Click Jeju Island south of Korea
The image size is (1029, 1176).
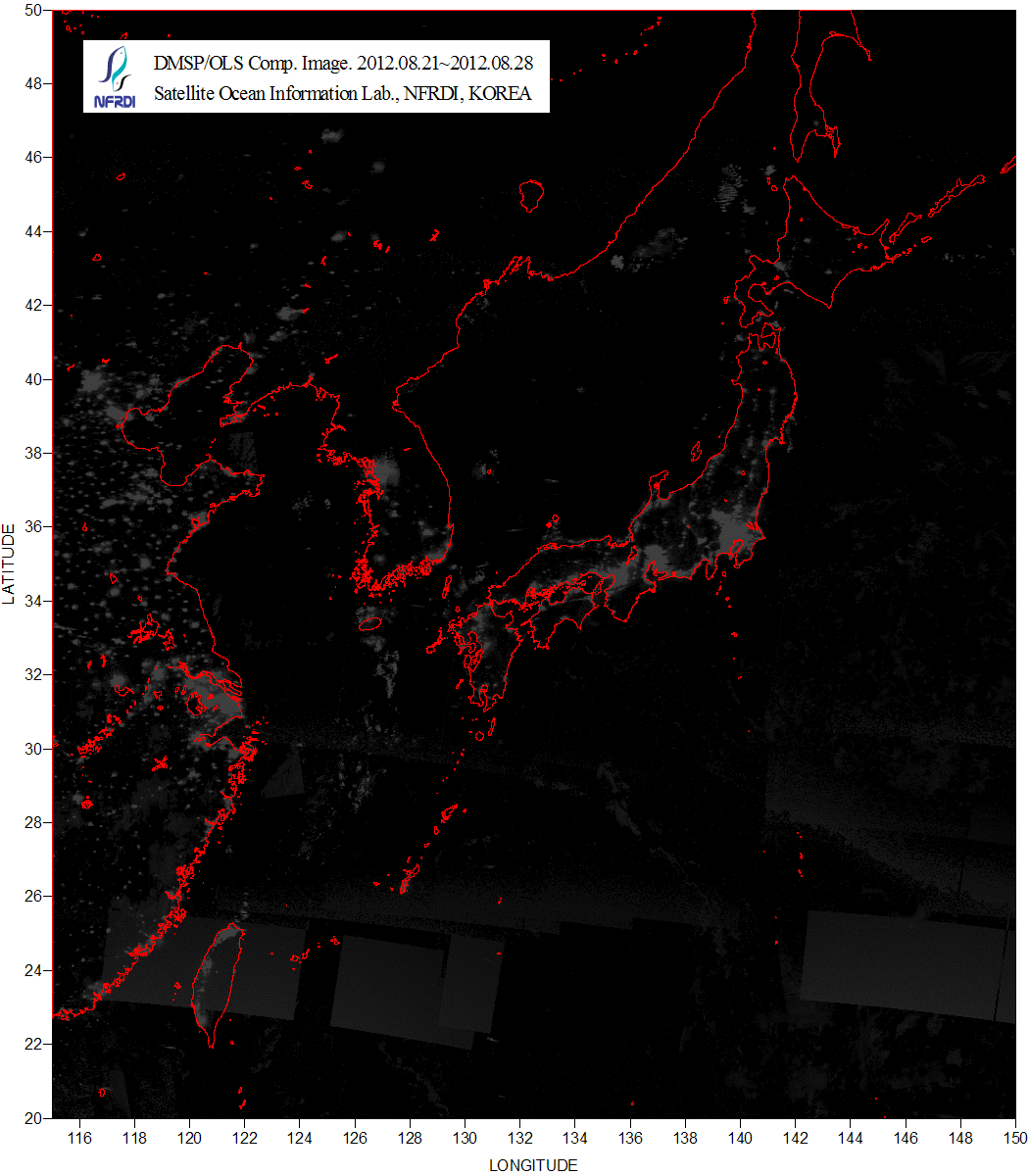pos(370,622)
